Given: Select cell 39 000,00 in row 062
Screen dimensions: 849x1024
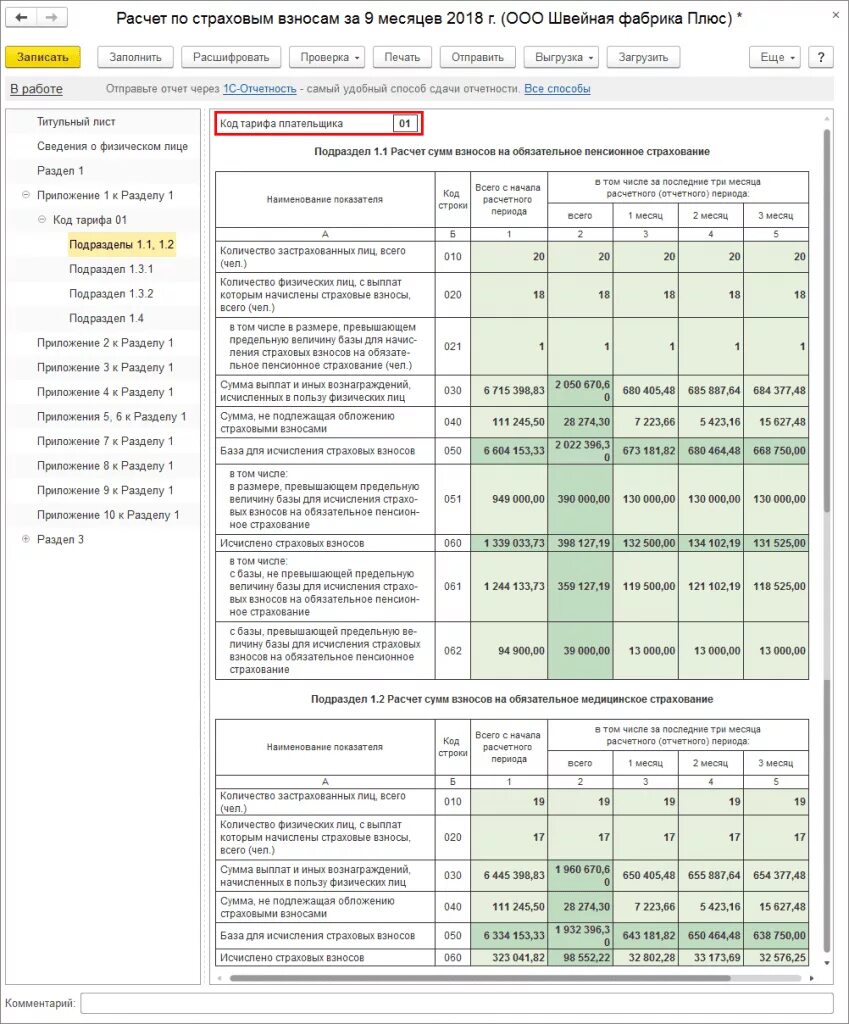Looking at the screenshot, I should pyautogui.click(x=580, y=650).
